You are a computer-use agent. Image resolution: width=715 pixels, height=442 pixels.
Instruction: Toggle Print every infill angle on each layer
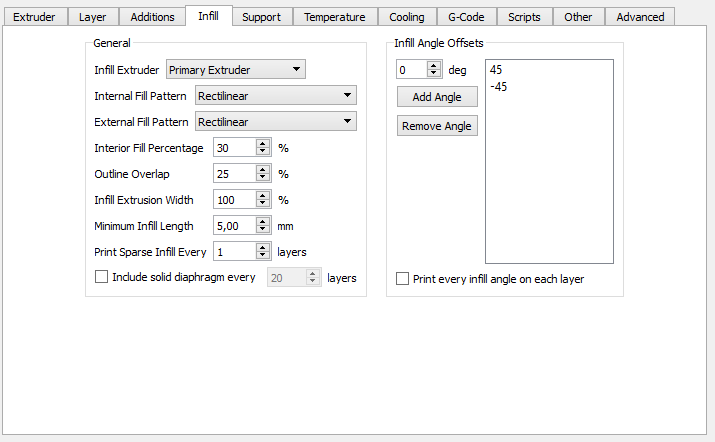point(403,279)
